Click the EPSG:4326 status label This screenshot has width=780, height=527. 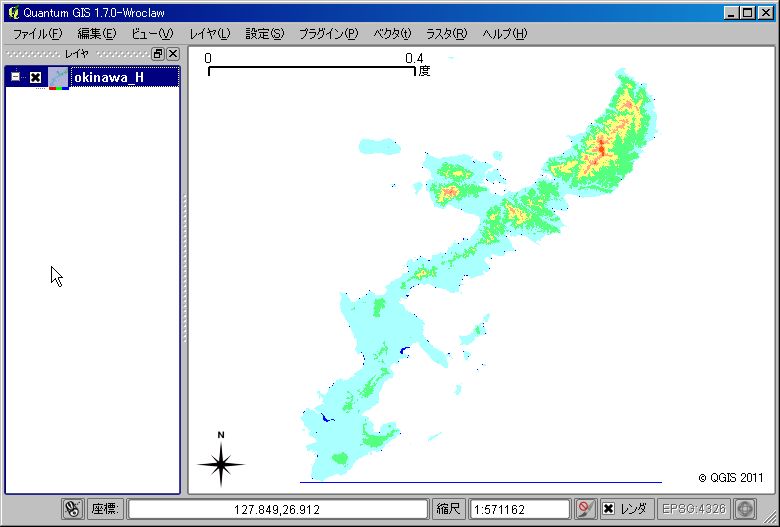point(694,509)
